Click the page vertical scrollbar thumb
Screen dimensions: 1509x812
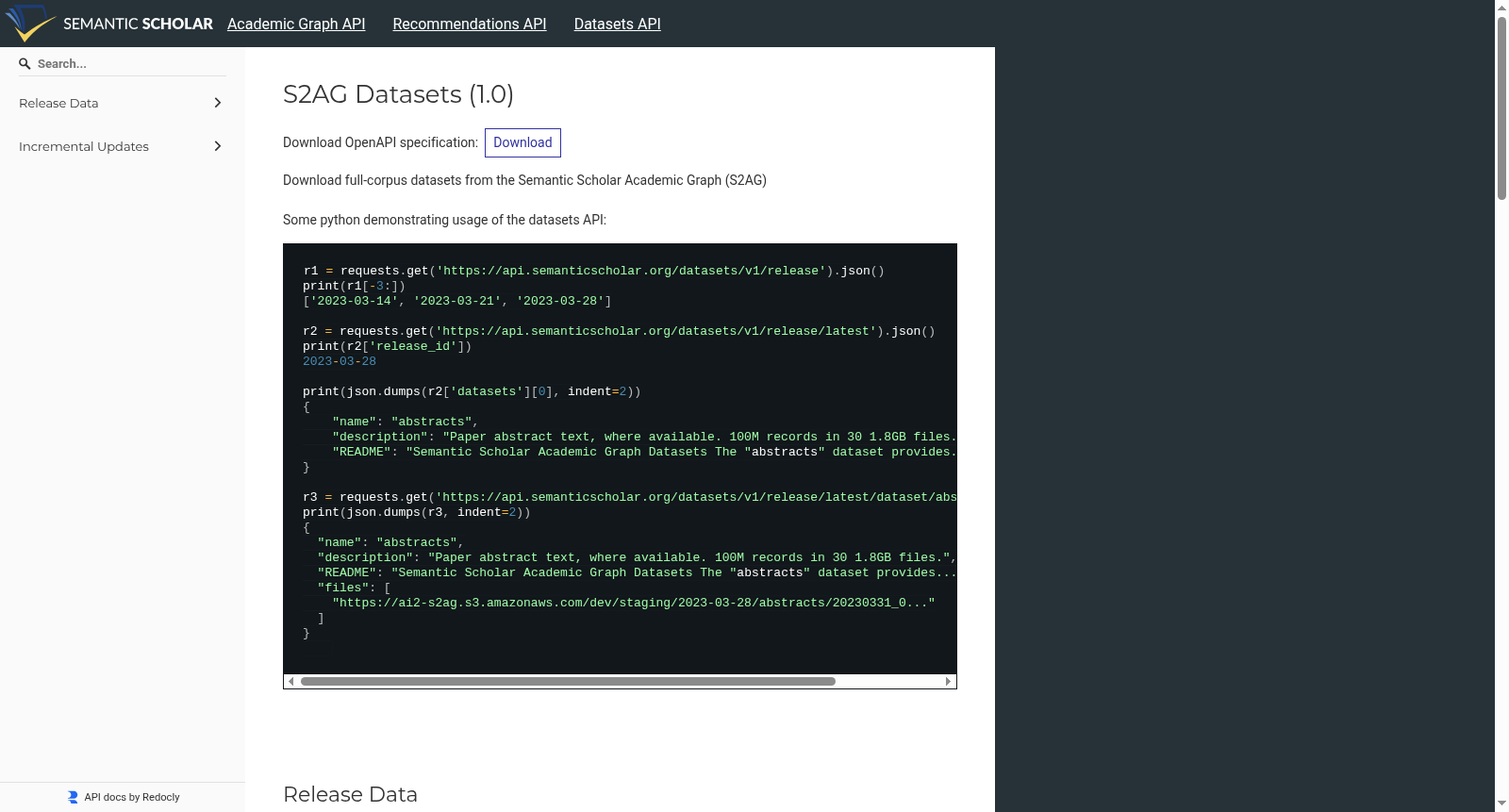(x=1501, y=108)
